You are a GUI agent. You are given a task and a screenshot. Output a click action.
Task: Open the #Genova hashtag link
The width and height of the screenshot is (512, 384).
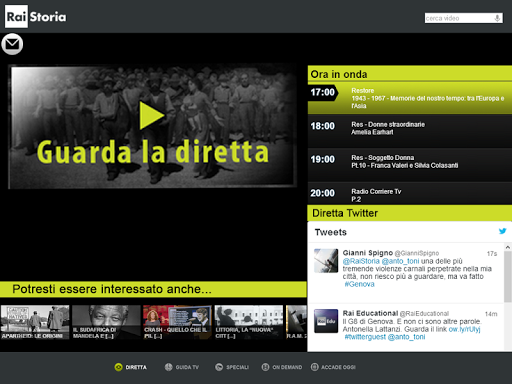[359, 284]
